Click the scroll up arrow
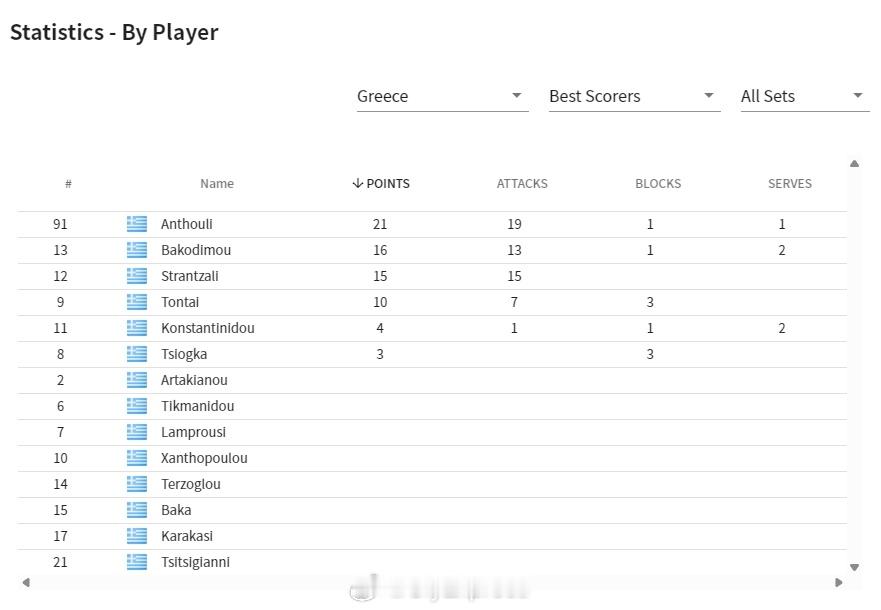 [x=855, y=163]
